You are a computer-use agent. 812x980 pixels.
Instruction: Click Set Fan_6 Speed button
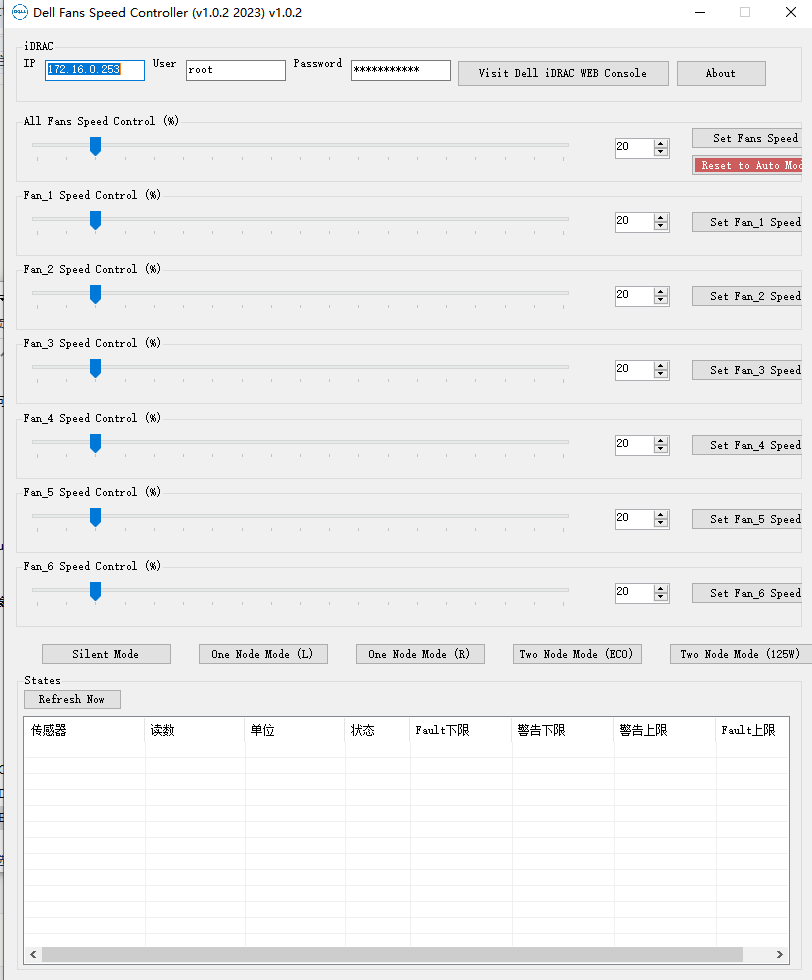point(747,592)
